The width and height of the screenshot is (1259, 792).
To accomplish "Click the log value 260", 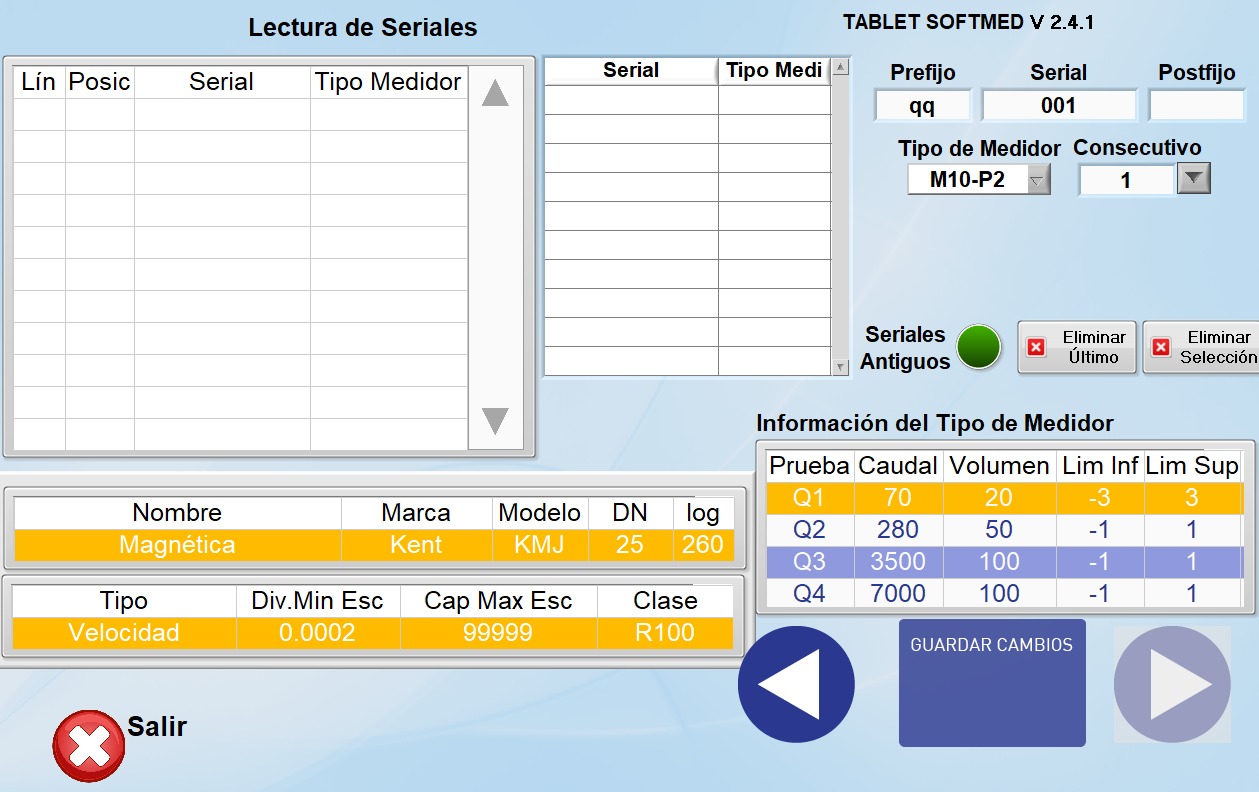I will coord(703,545).
